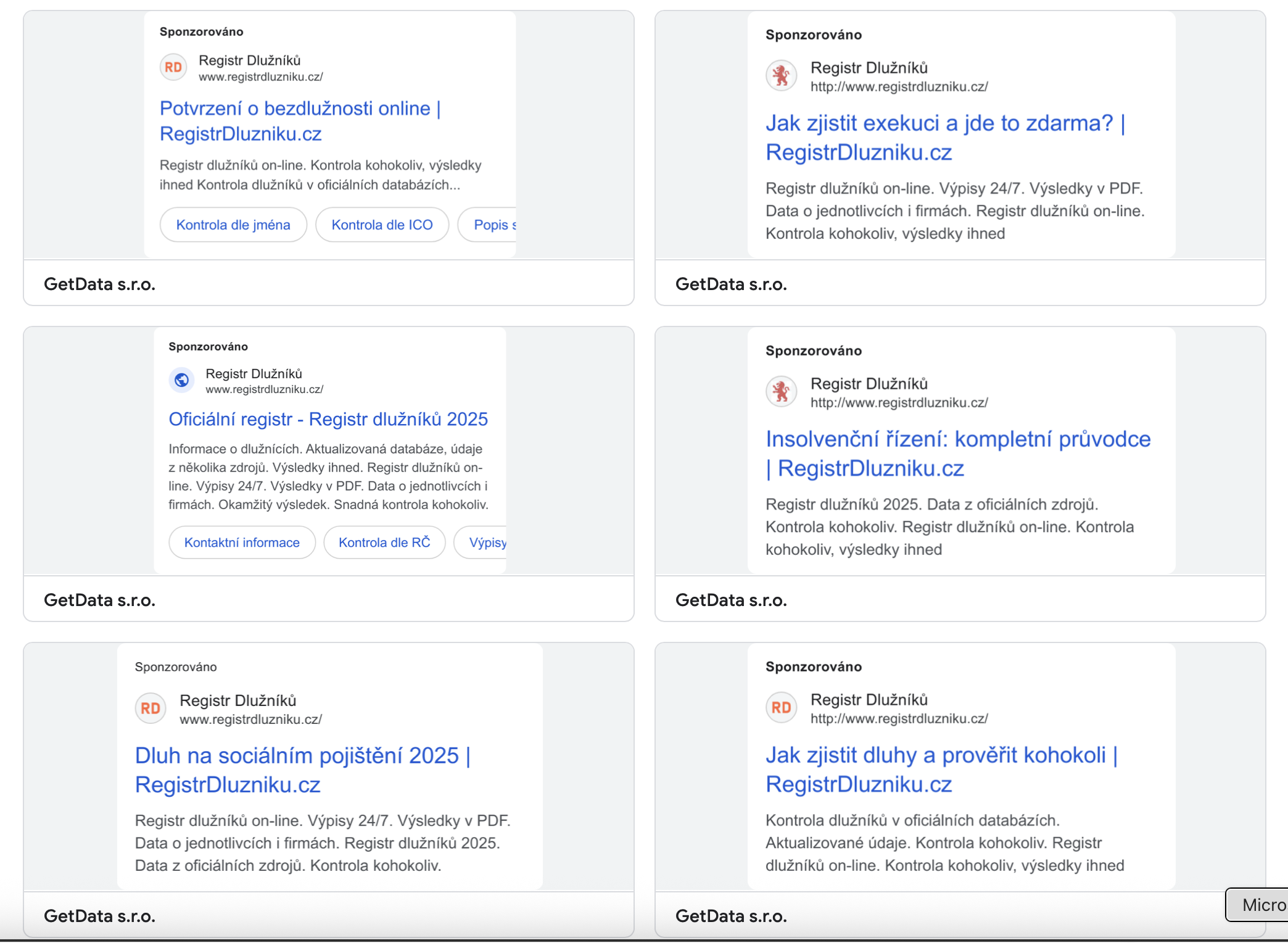Click the 'Kontrola dle jména' sitelink chip
The image size is (1288, 943).
[233, 225]
